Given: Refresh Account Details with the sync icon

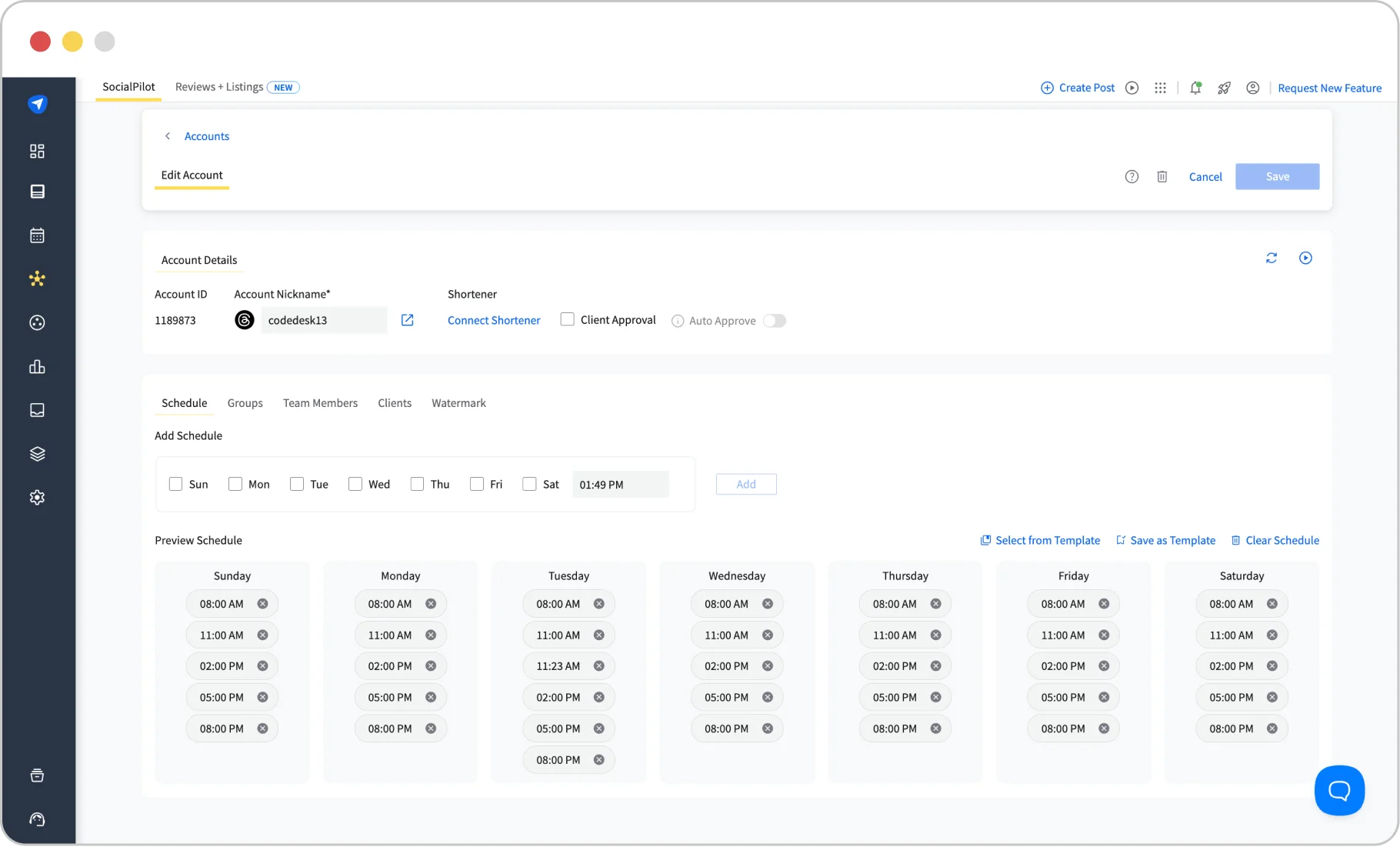Looking at the screenshot, I should [x=1271, y=258].
